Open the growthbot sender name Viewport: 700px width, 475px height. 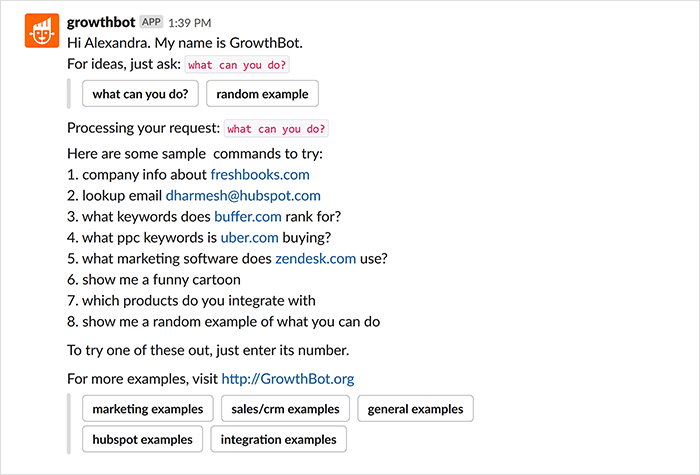[x=101, y=22]
